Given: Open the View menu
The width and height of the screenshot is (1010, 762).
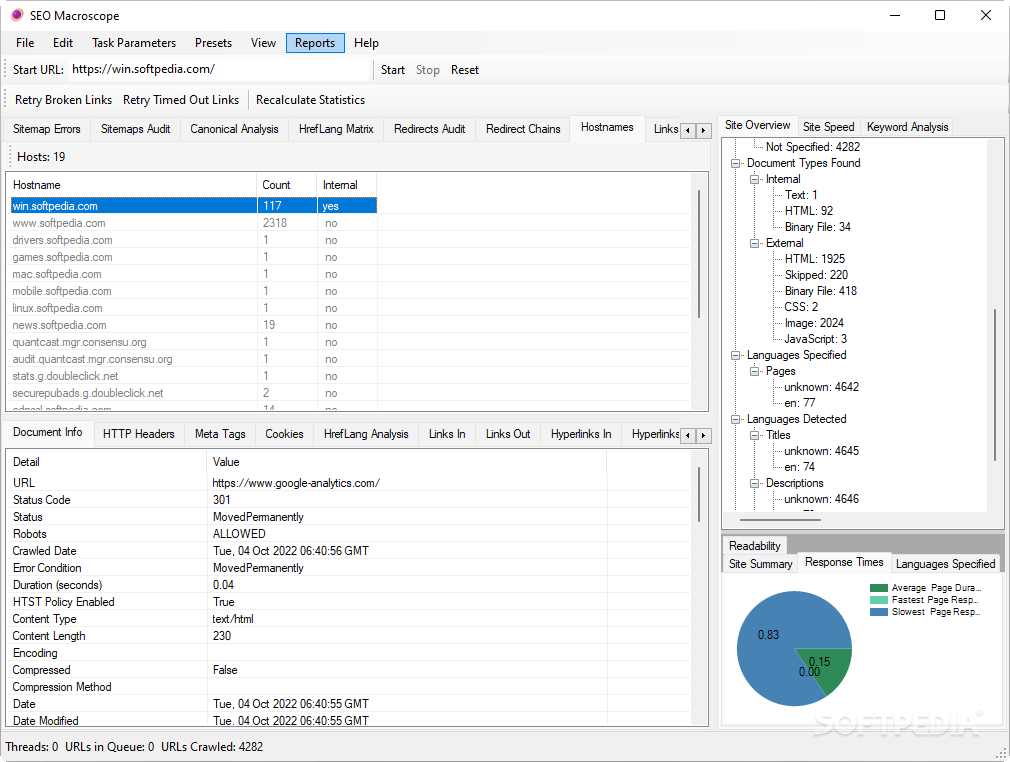Looking at the screenshot, I should 263,43.
